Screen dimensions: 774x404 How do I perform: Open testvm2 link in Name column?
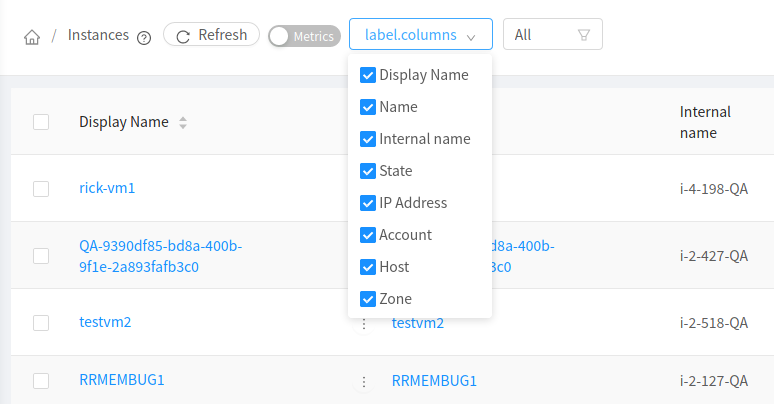(x=418, y=323)
